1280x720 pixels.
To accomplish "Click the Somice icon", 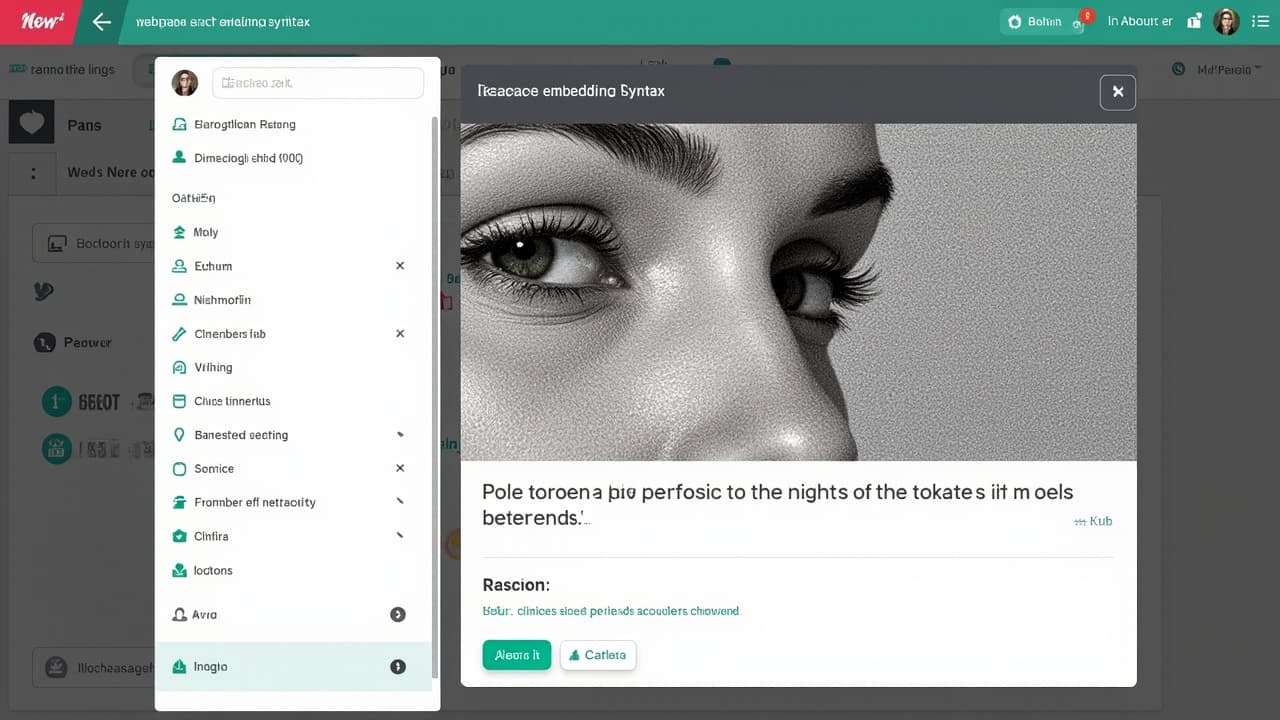I will (x=179, y=469).
